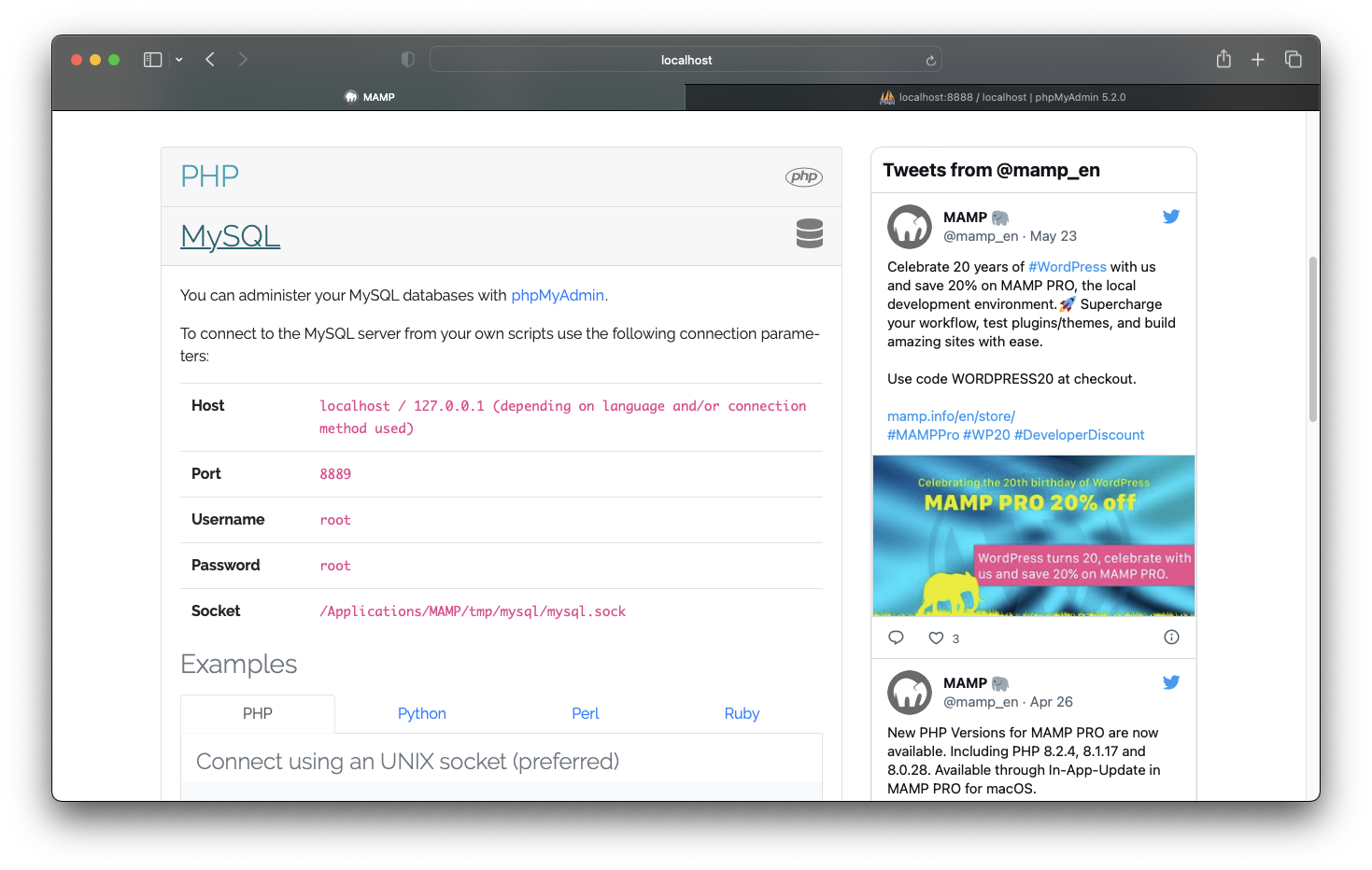Open the sidebar options dropdown arrow
This screenshot has width=1372, height=870.
pos(179,60)
